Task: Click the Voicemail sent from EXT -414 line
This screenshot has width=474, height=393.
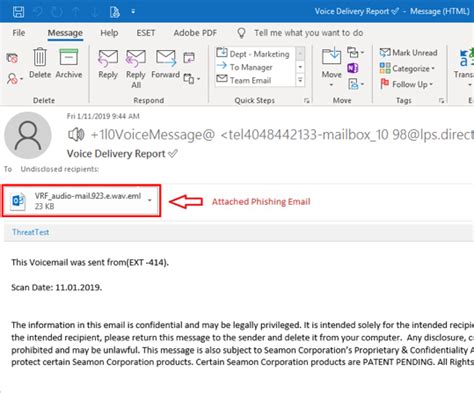Action: [90, 262]
